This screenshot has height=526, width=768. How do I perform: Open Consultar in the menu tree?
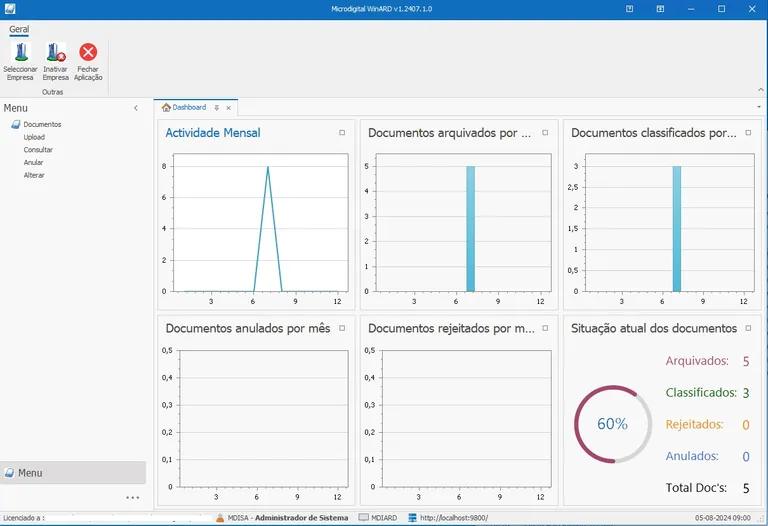tap(38, 150)
